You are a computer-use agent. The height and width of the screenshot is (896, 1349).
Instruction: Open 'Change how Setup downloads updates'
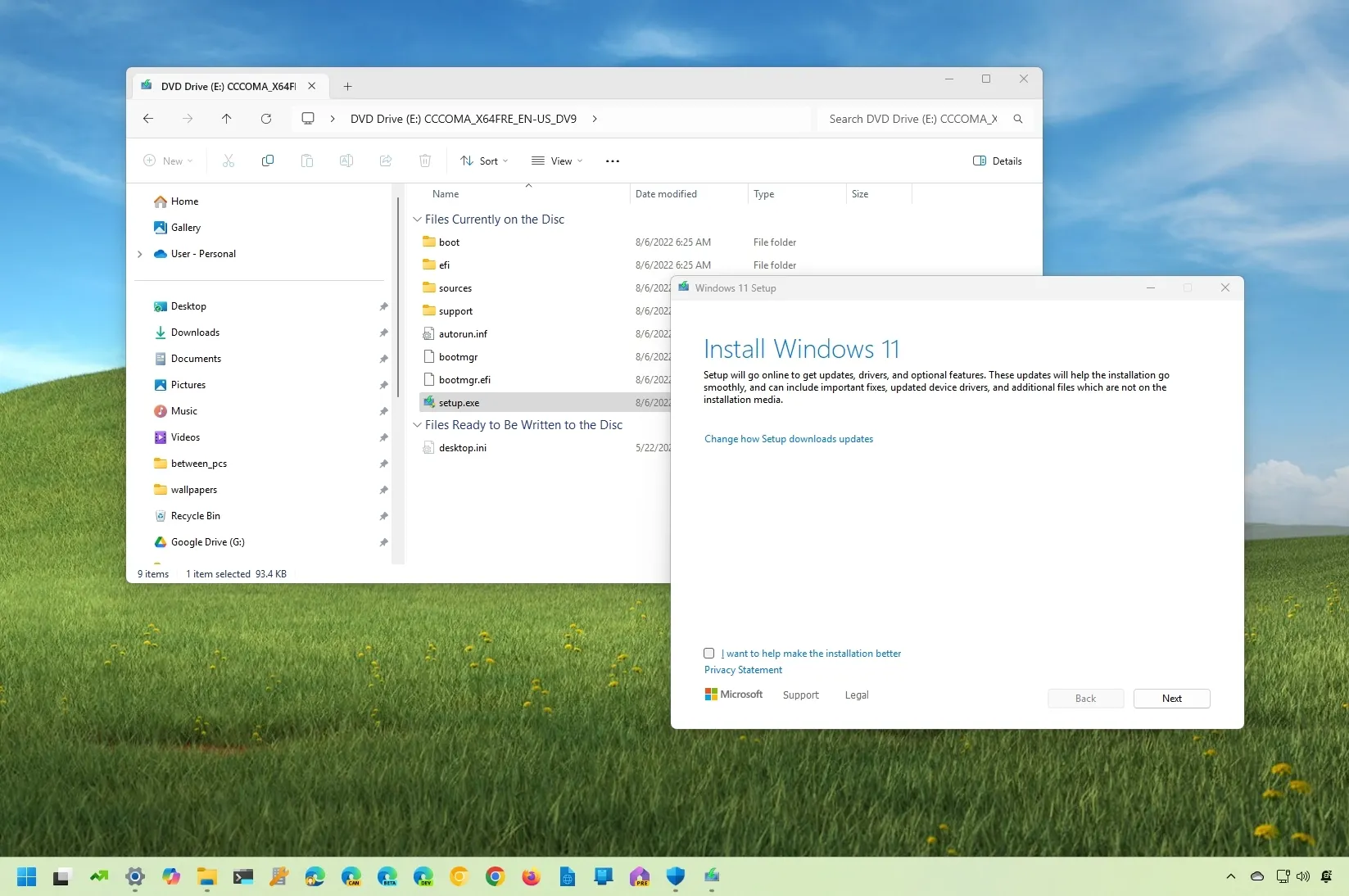pyautogui.click(x=788, y=439)
